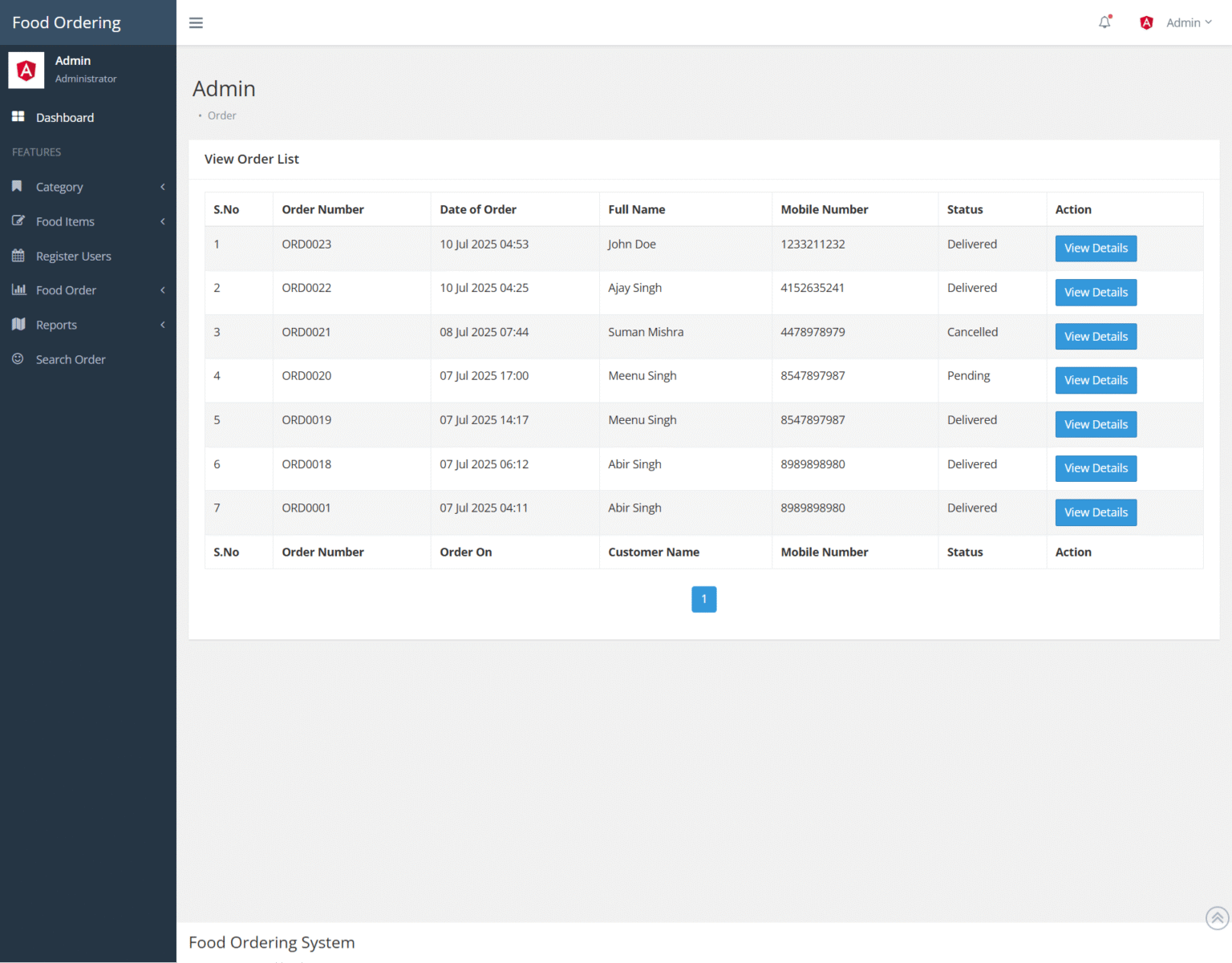Viewport: 1232px width, 963px height.
Task: Click the scroll-to-top arrow icon
Action: pyautogui.click(x=1216, y=918)
